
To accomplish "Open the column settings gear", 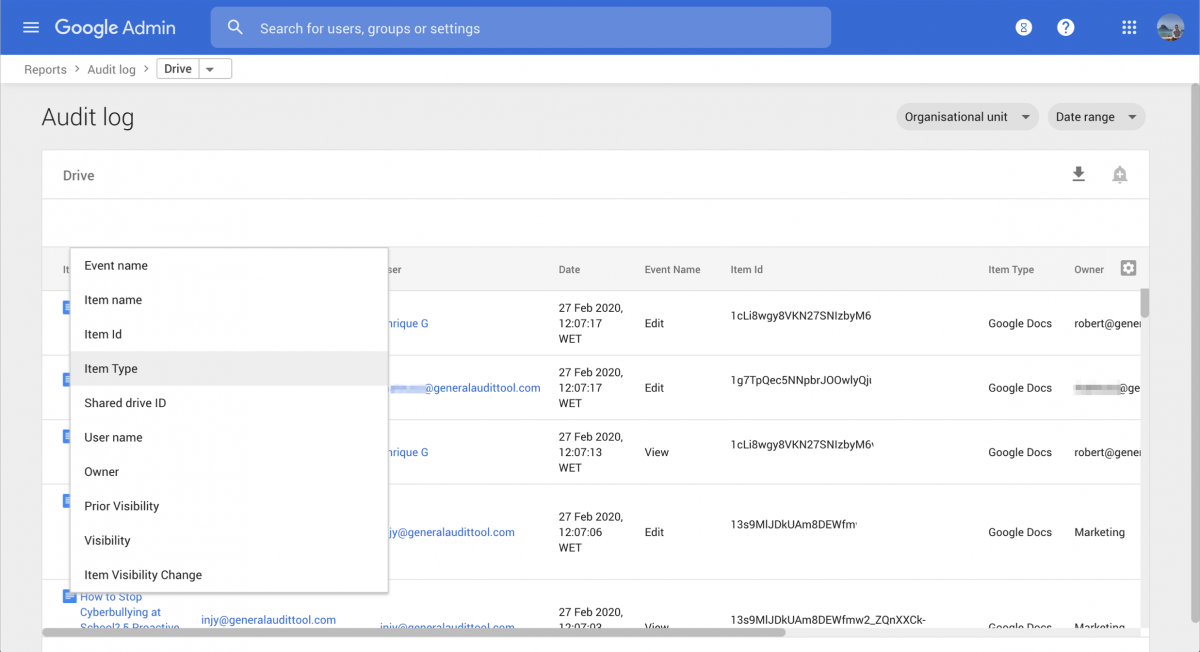I will [1129, 268].
